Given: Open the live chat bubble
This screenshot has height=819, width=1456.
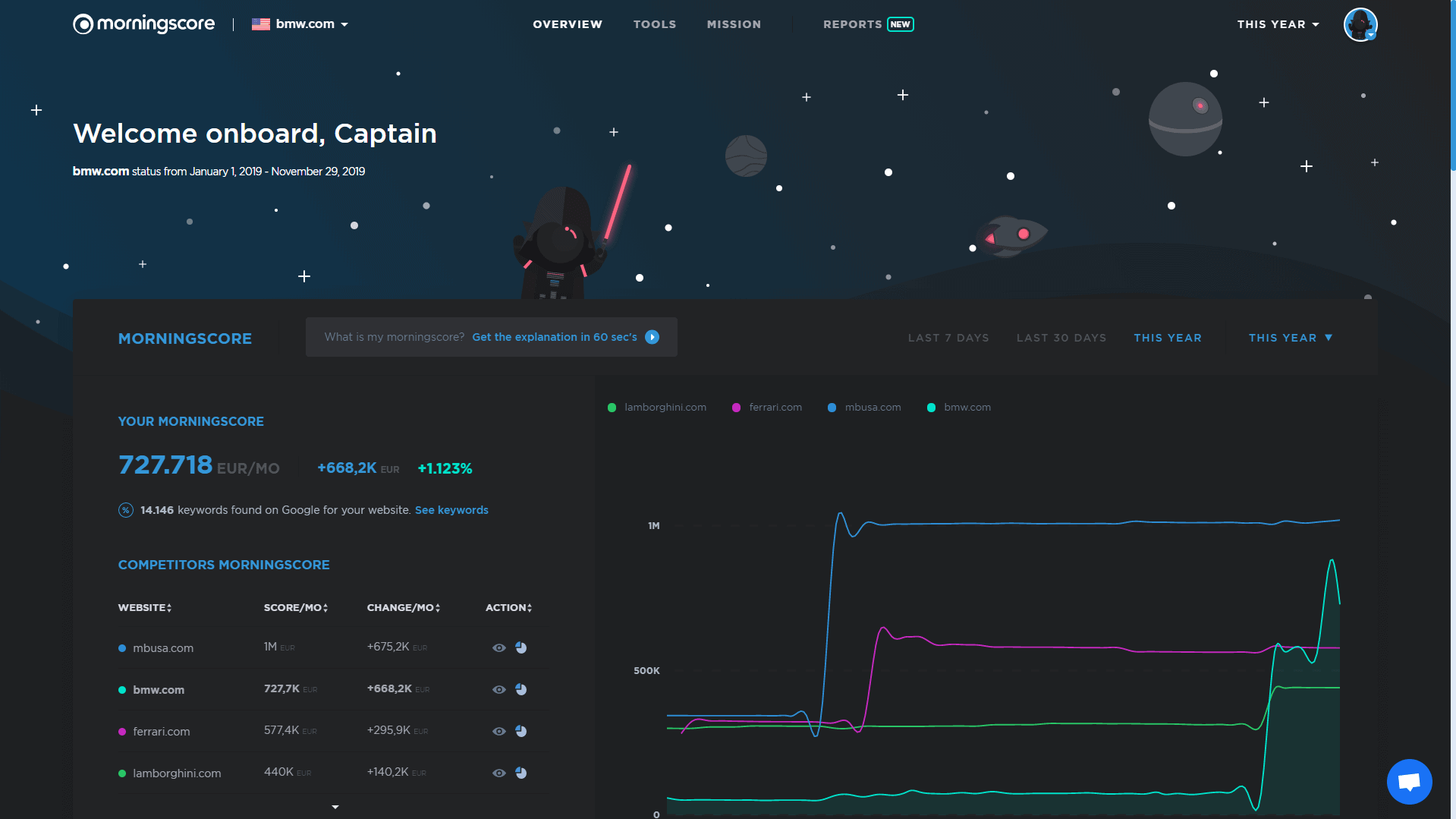Looking at the screenshot, I should [1409, 781].
